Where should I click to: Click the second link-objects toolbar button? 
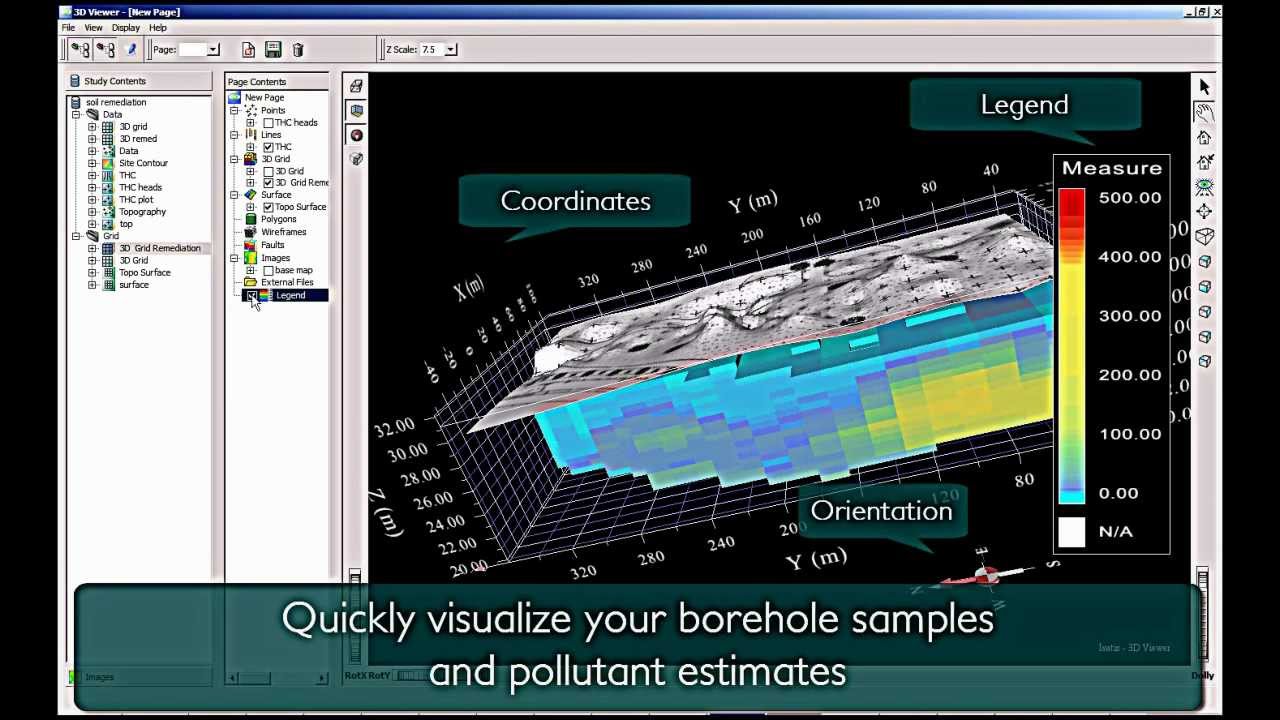click(105, 49)
